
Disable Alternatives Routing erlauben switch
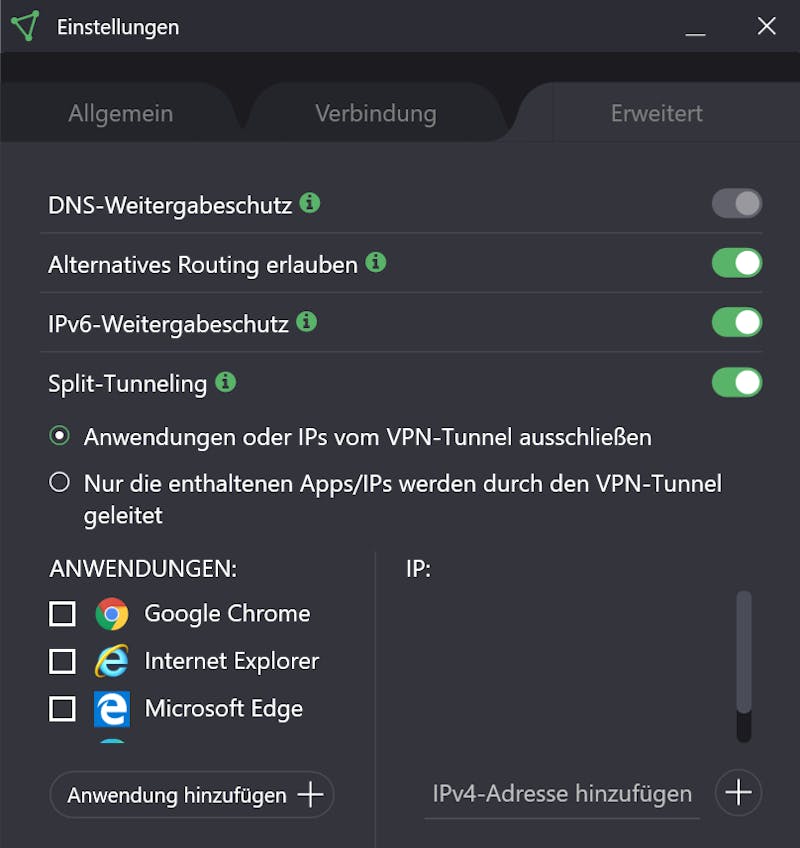(x=737, y=264)
